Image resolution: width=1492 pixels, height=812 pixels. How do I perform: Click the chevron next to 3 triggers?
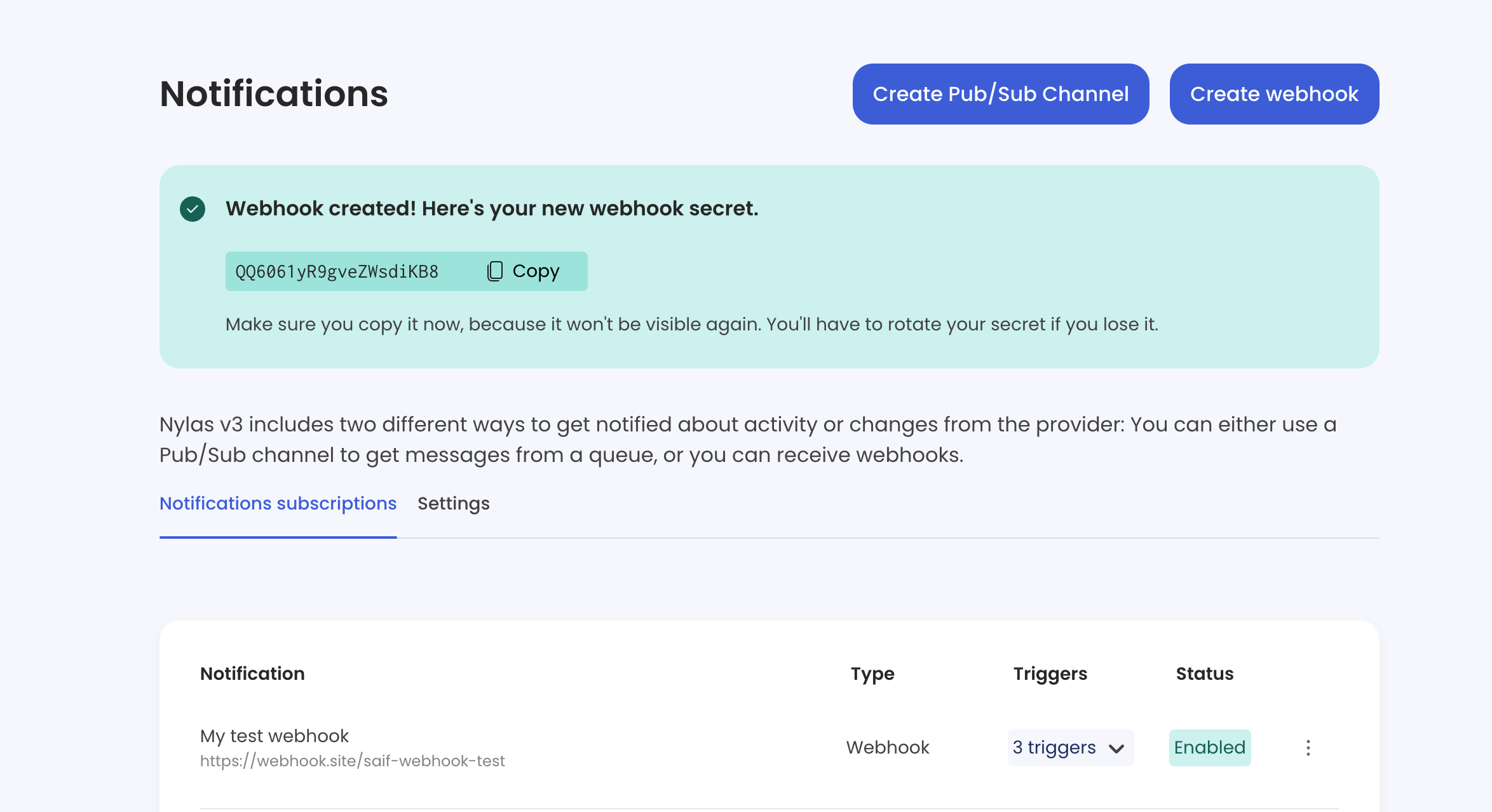(1118, 749)
